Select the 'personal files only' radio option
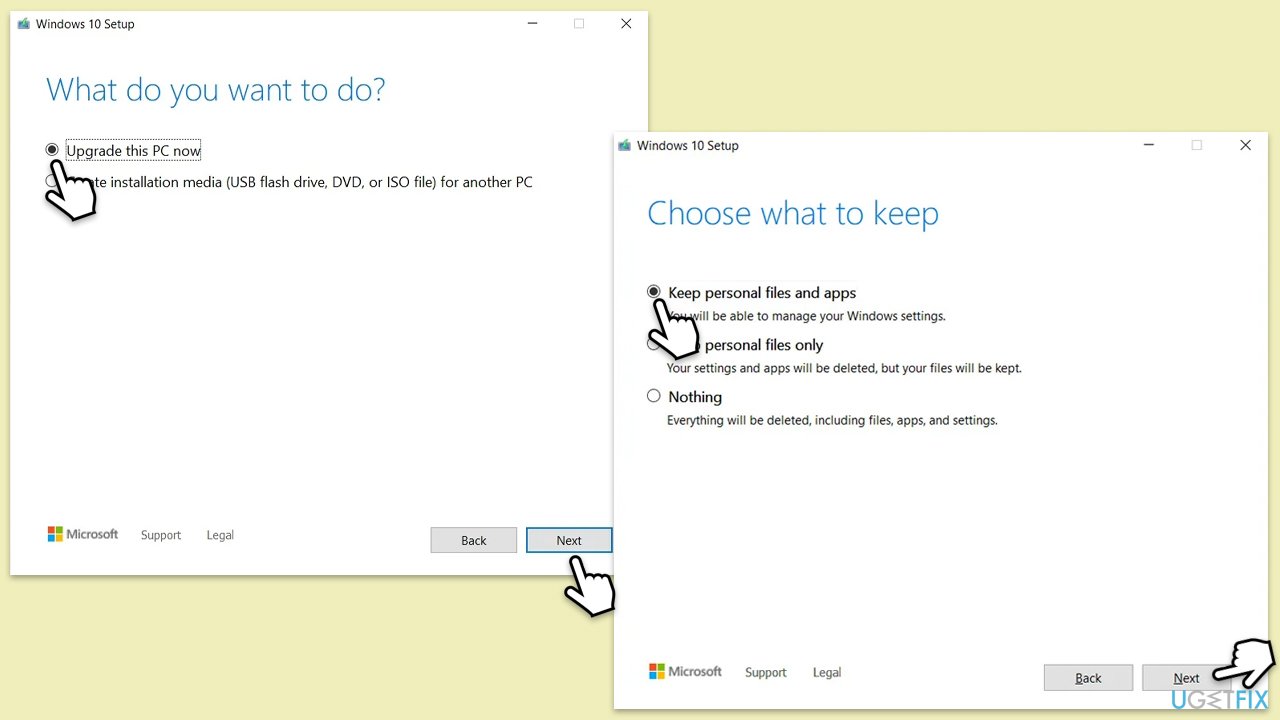The image size is (1280, 720). (x=654, y=344)
